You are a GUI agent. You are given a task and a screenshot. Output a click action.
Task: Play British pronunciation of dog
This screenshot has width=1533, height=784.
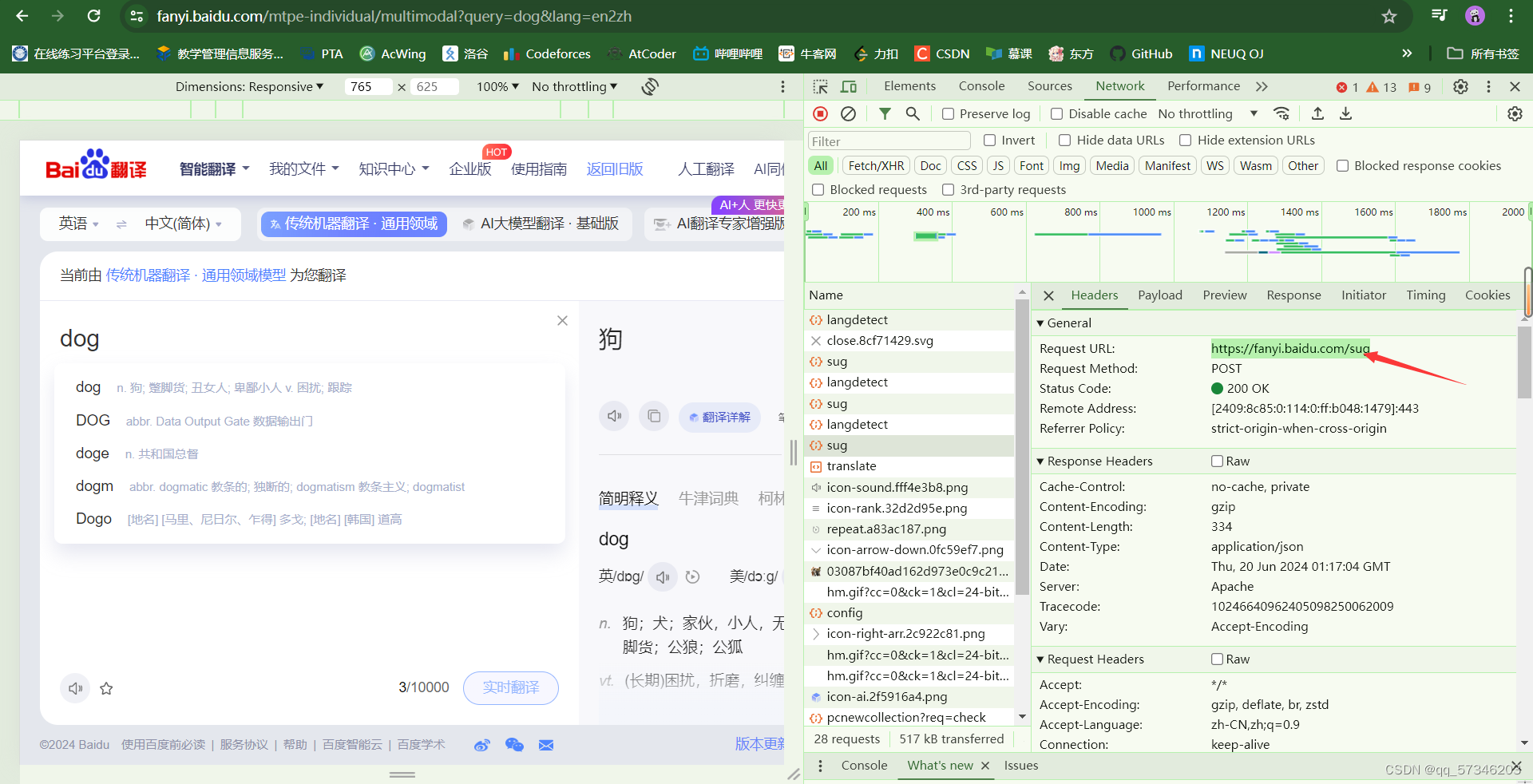point(662,576)
